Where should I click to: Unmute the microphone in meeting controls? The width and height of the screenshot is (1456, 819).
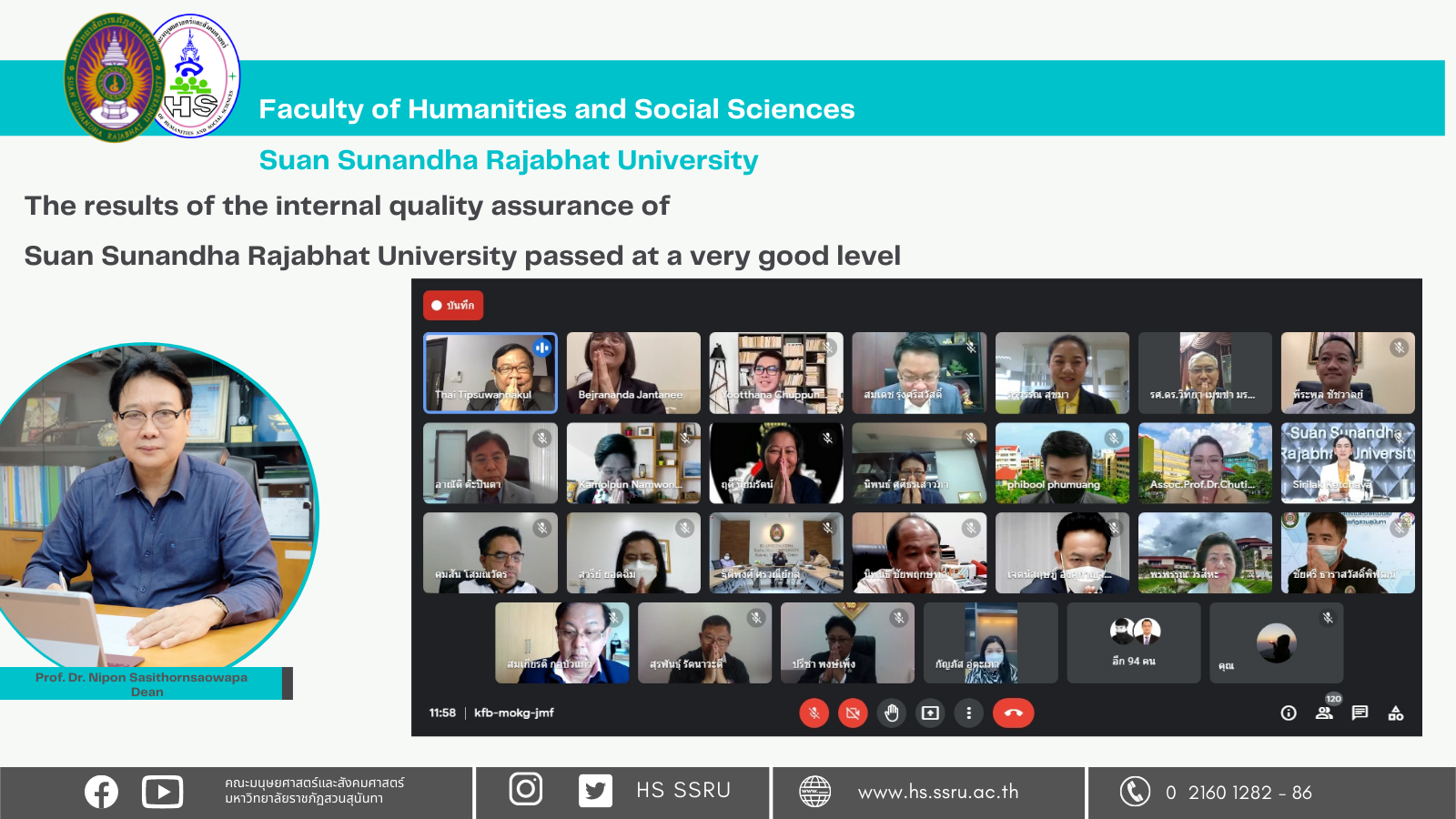[x=814, y=713]
